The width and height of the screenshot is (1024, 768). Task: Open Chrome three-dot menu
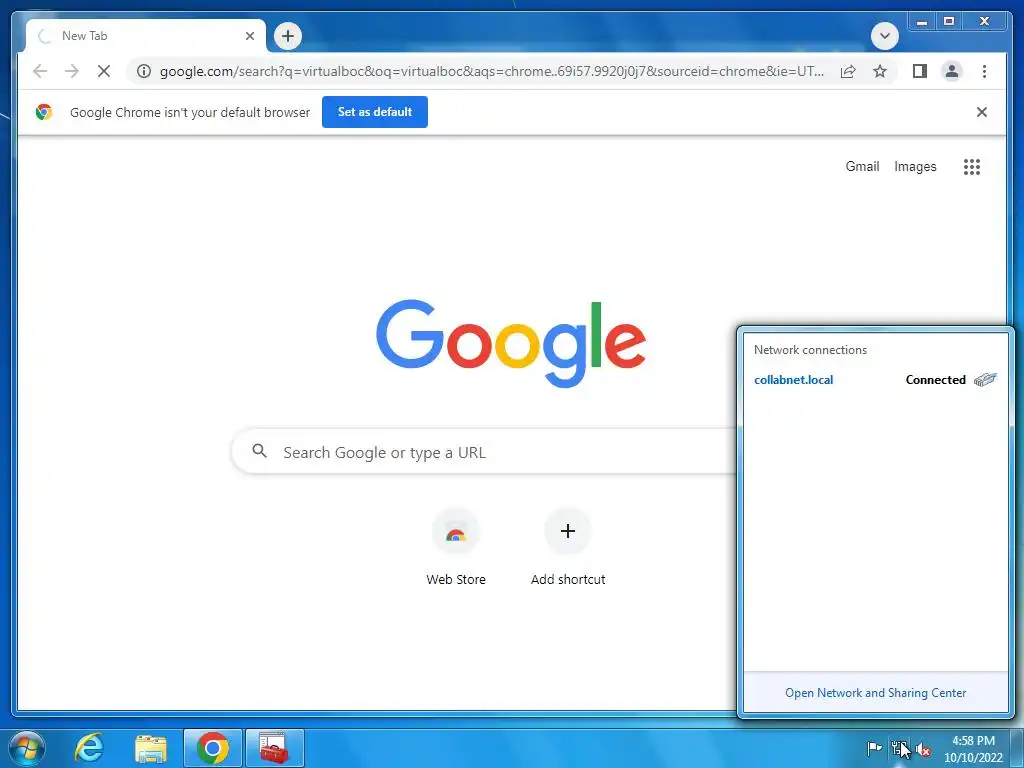984,71
